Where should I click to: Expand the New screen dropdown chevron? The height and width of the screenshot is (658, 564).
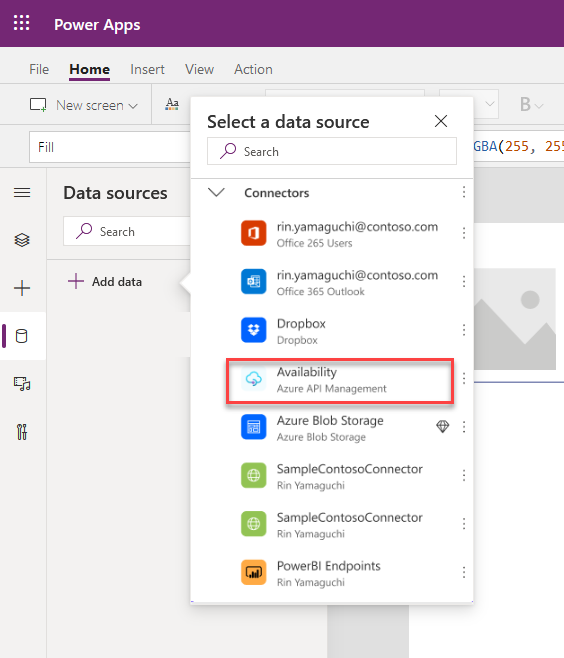[x=133, y=106]
